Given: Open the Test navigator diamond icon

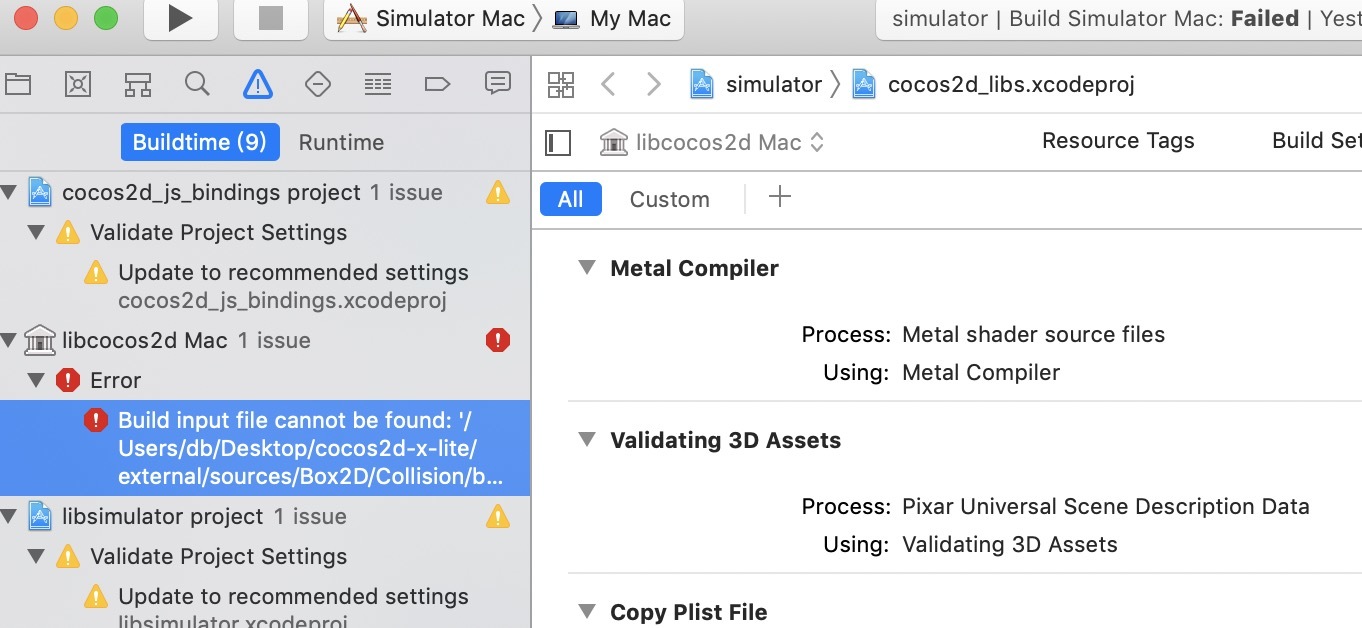Looking at the screenshot, I should click(x=318, y=84).
